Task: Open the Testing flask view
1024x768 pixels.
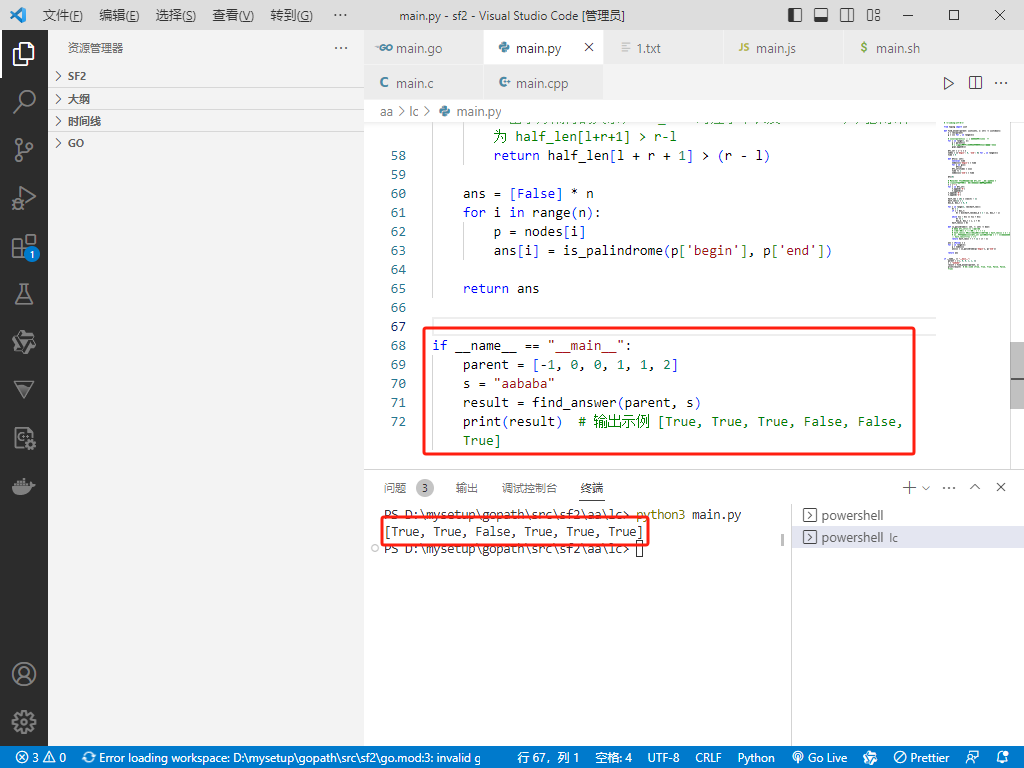Action: [x=24, y=294]
